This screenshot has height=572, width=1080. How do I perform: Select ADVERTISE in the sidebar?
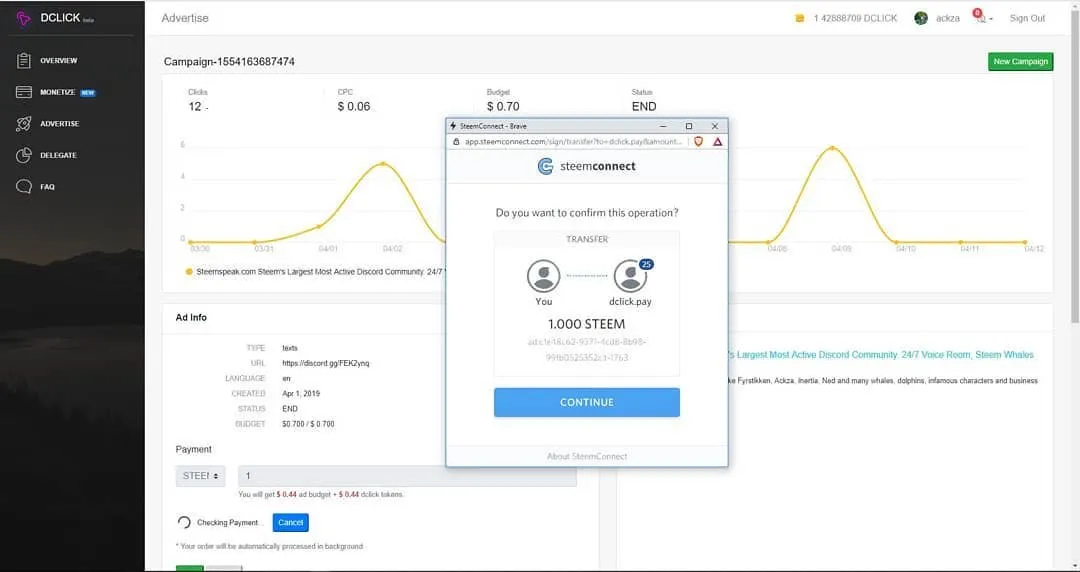click(x=59, y=124)
